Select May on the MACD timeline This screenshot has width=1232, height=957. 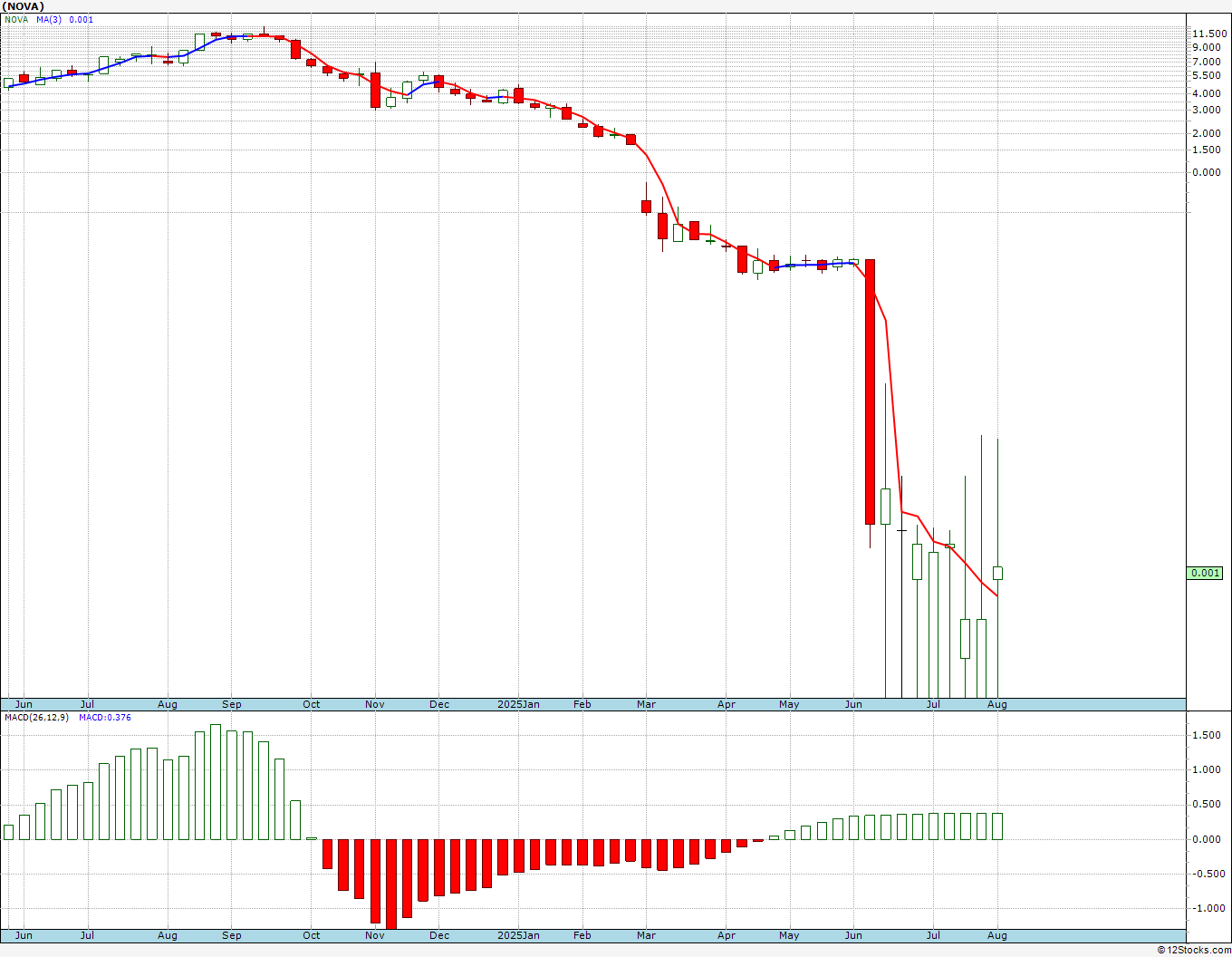point(789,935)
